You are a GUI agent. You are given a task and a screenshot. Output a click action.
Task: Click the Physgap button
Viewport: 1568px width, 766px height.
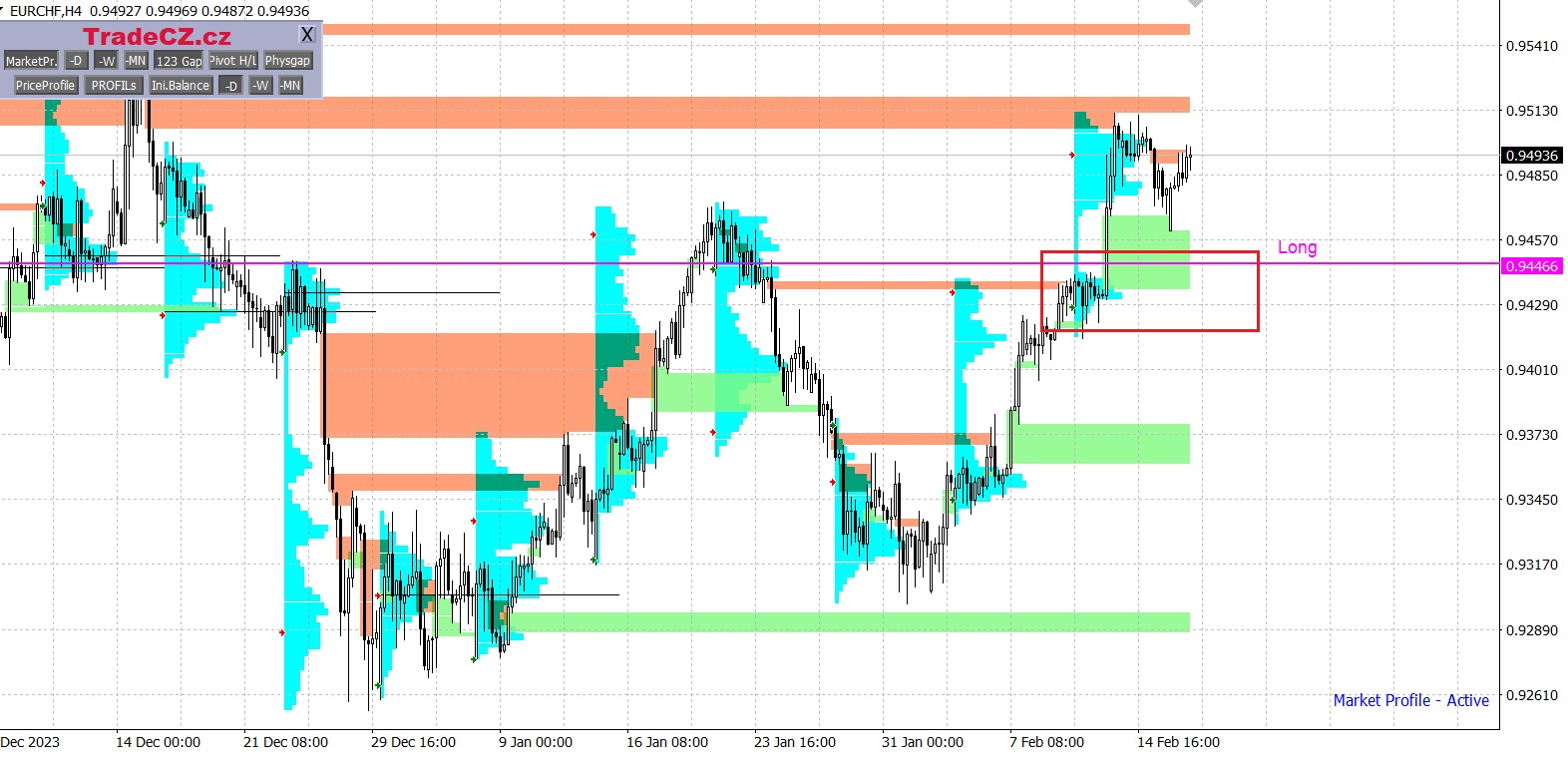(287, 61)
